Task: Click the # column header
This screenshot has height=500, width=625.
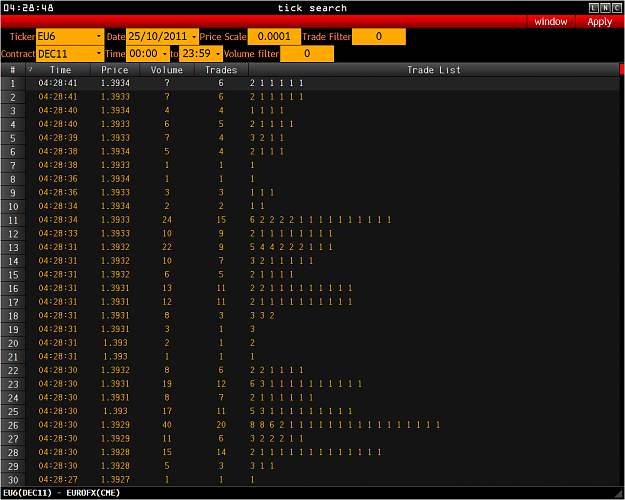Action: (x=13, y=70)
